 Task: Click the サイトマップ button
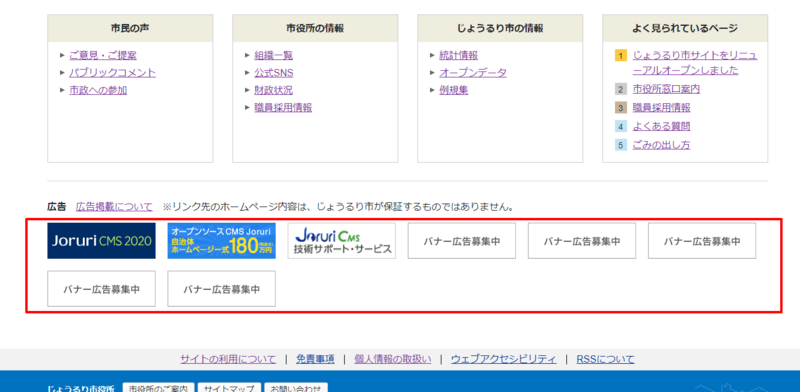[230, 388]
